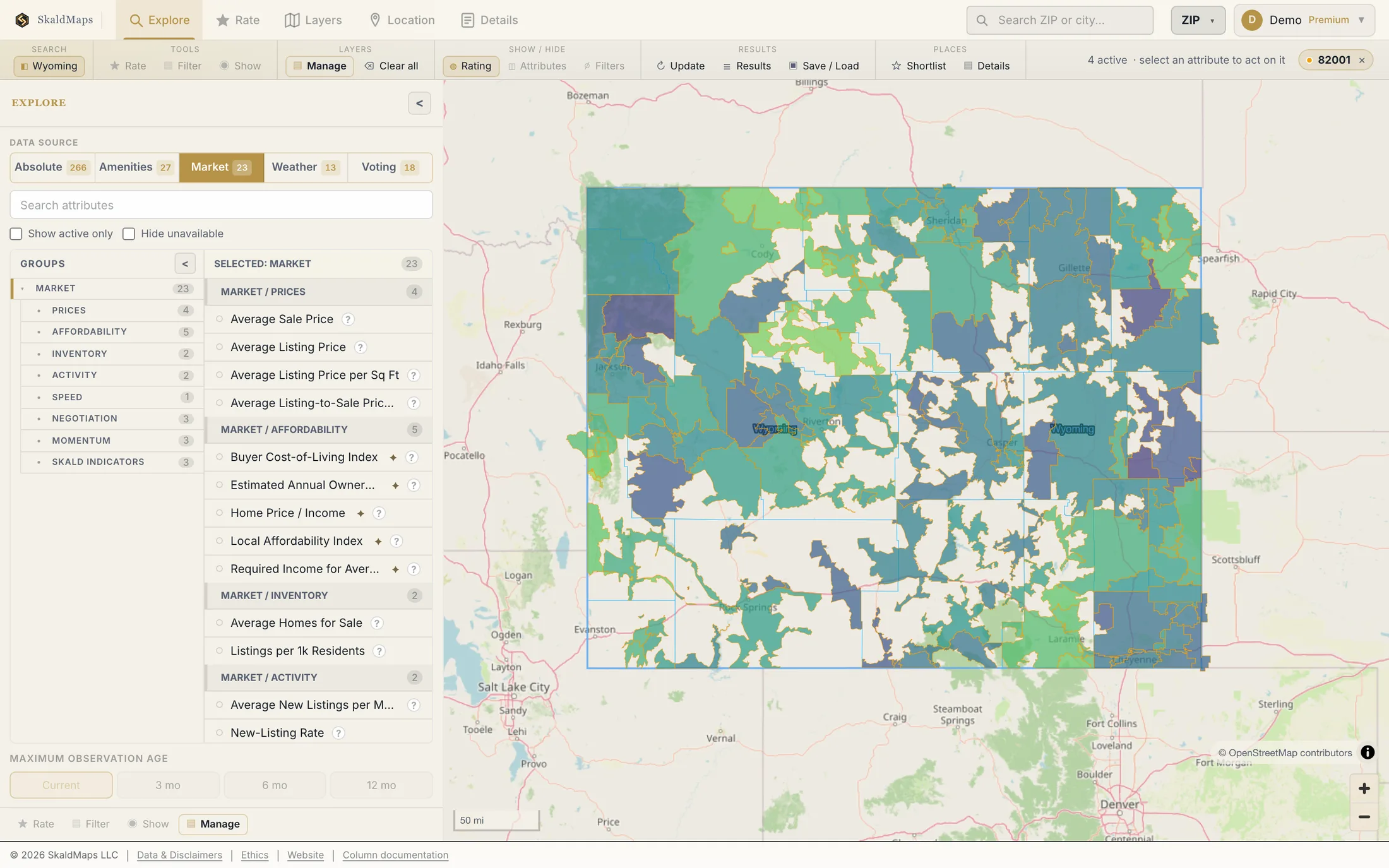
Task: Open help for Average Sale Price
Action: 348,319
